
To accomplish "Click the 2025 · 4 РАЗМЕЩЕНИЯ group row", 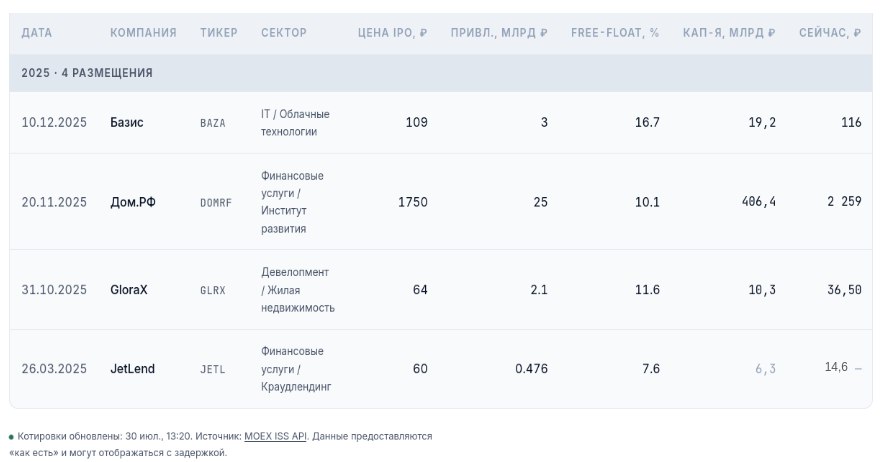I will tap(441, 73).
